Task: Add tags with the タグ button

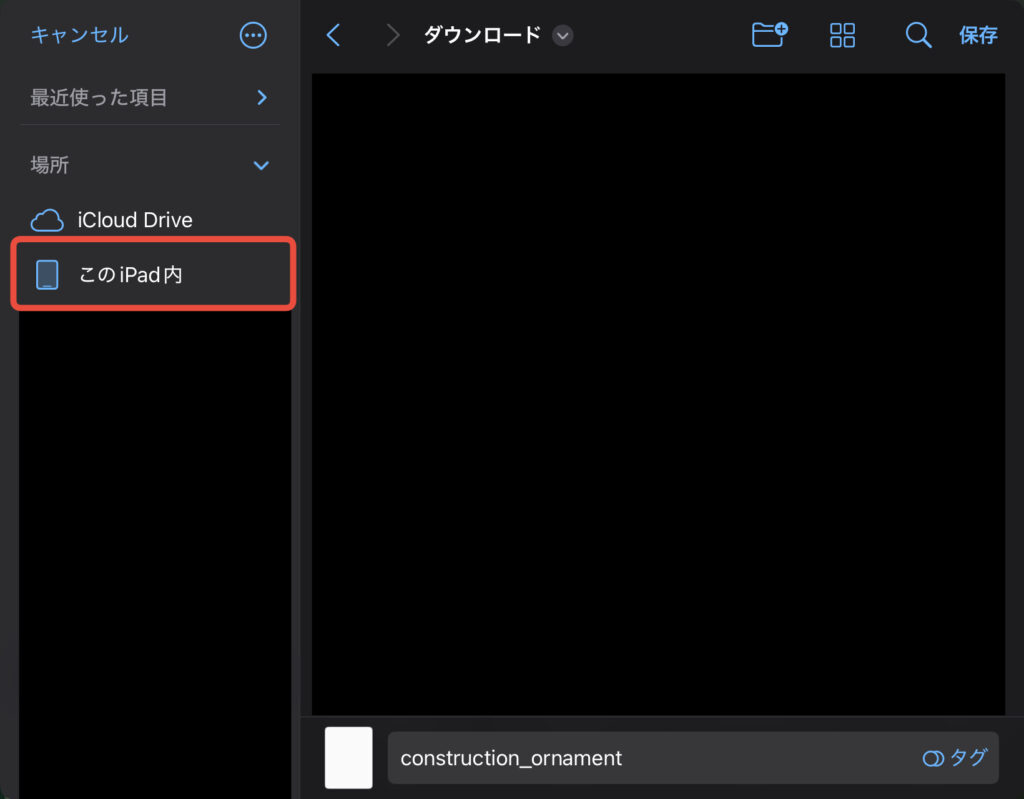Action: 955,758
